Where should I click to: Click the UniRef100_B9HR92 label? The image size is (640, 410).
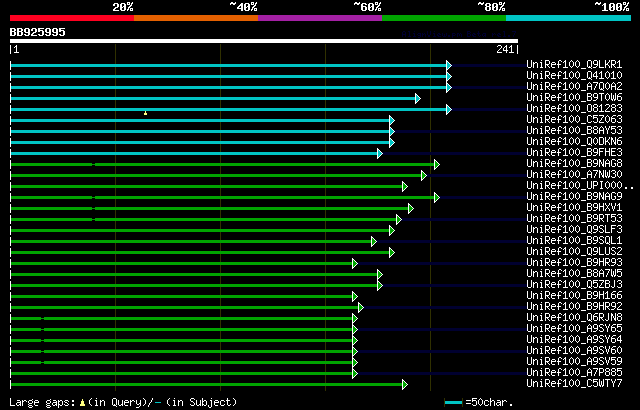(574, 307)
